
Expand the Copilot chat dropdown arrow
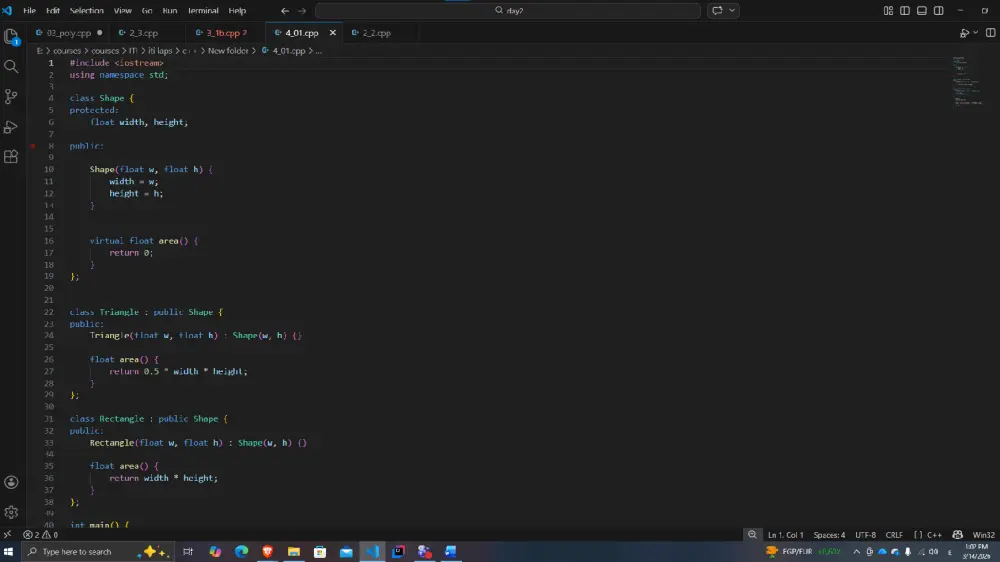(x=732, y=11)
